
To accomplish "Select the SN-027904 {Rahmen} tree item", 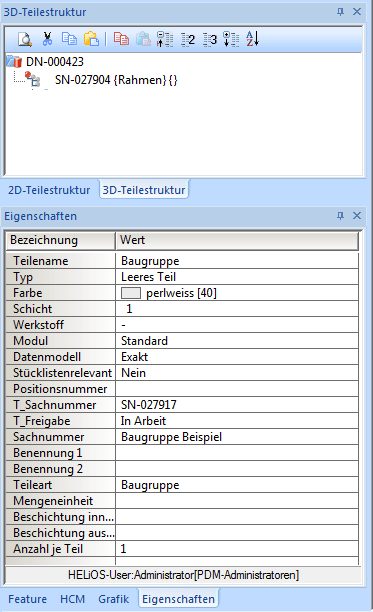I will 116,80.
